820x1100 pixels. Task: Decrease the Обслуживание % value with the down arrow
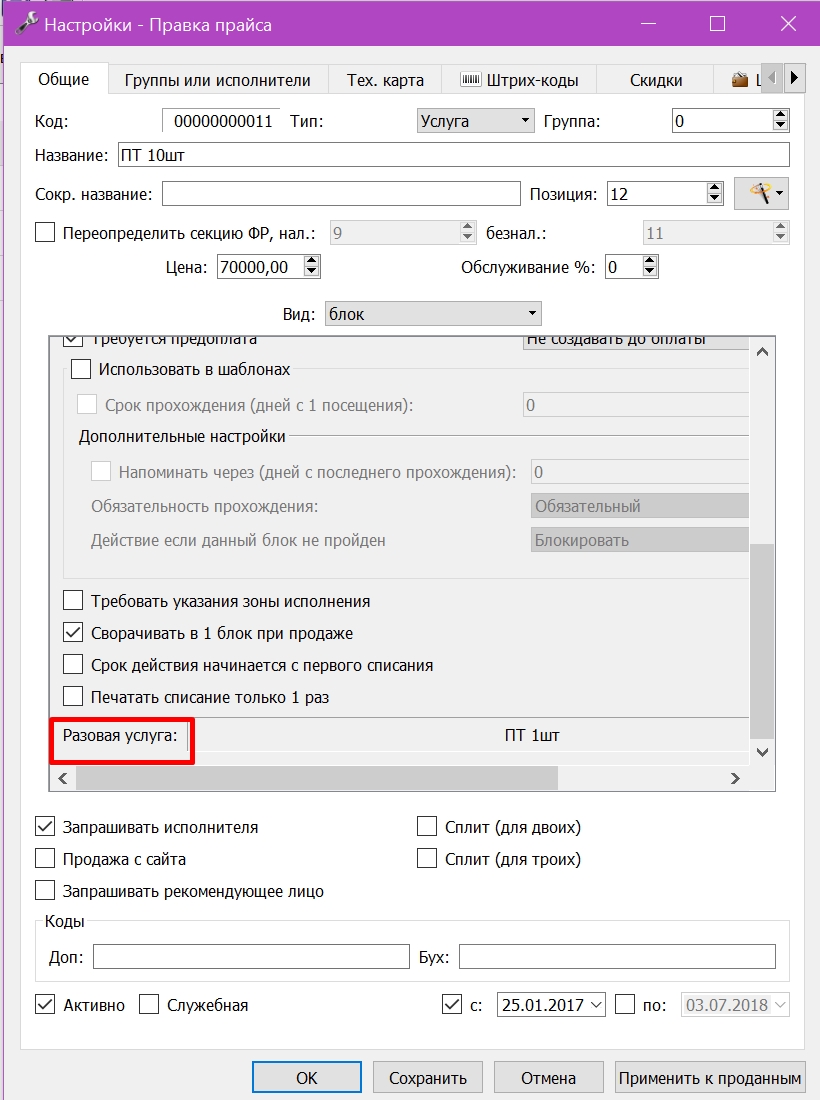pos(650,272)
